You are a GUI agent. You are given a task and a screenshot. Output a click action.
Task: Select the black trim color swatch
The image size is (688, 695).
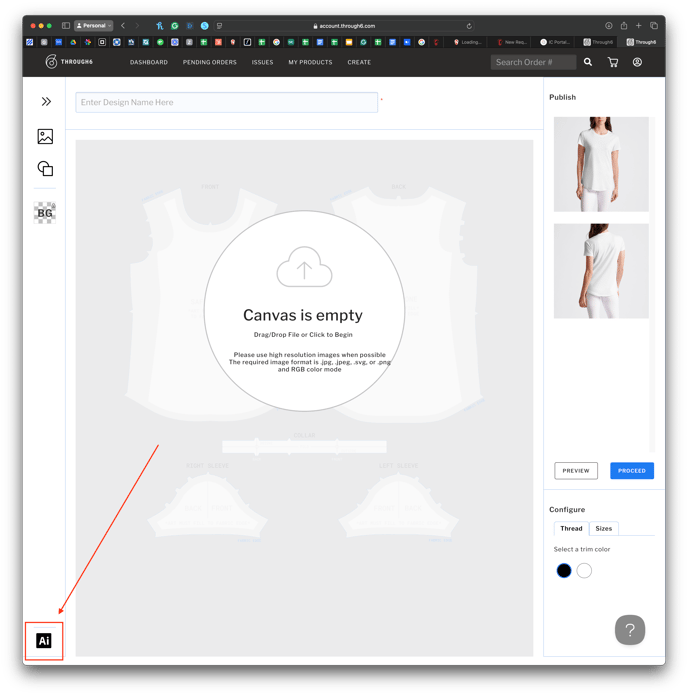click(x=564, y=570)
